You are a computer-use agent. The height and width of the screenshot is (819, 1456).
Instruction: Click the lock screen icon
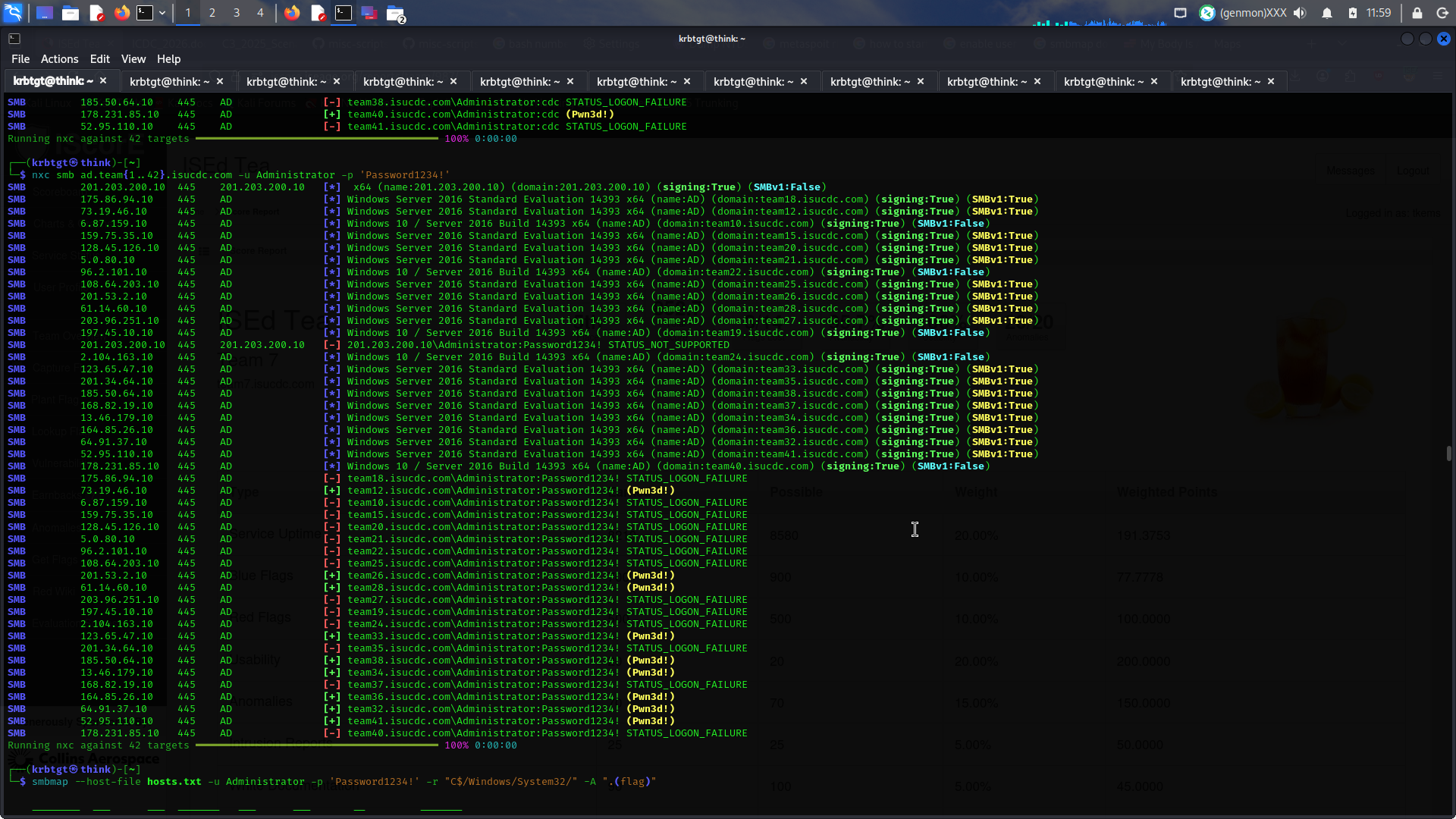click(1417, 13)
